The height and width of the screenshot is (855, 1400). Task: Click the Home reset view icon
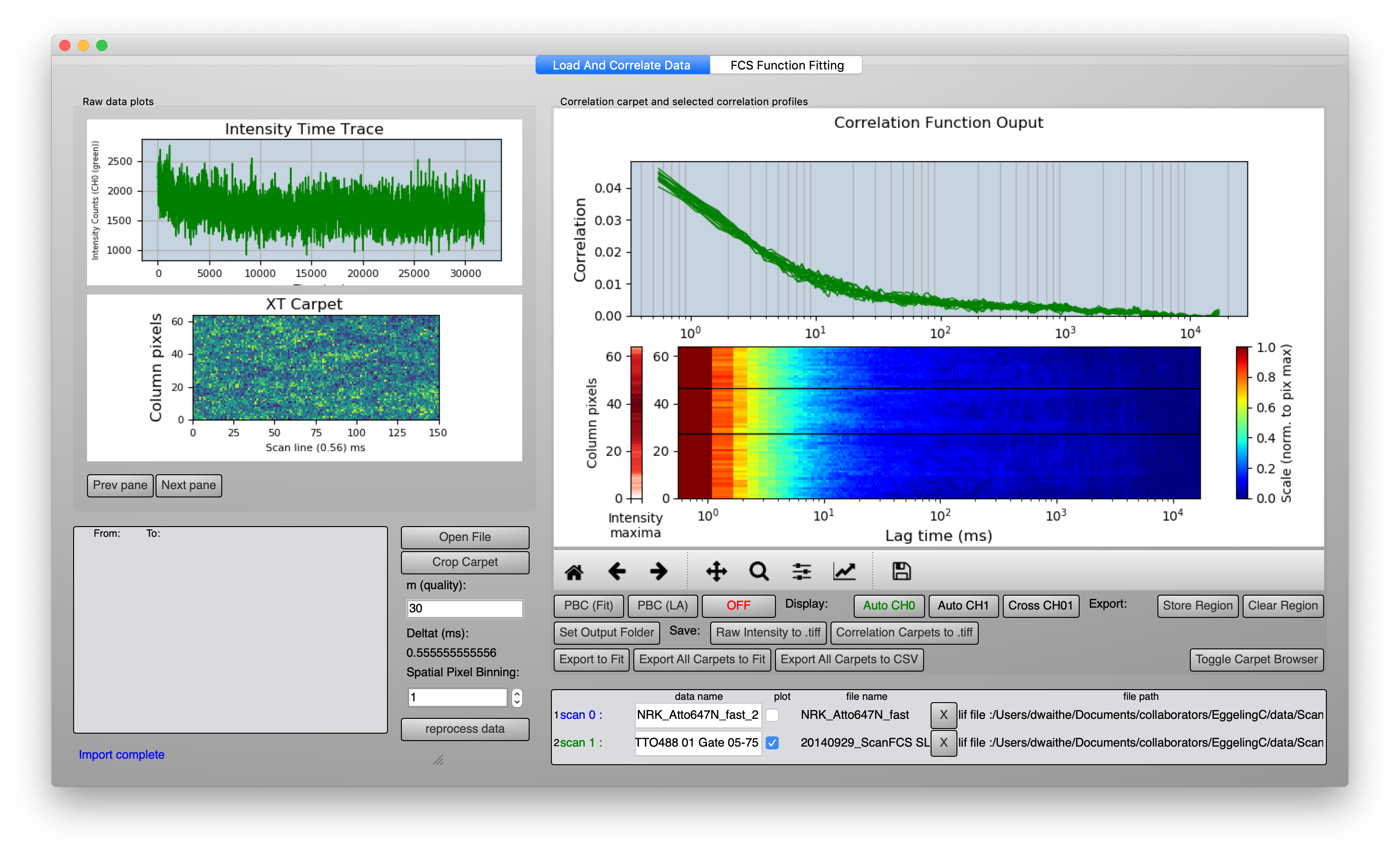tap(574, 572)
